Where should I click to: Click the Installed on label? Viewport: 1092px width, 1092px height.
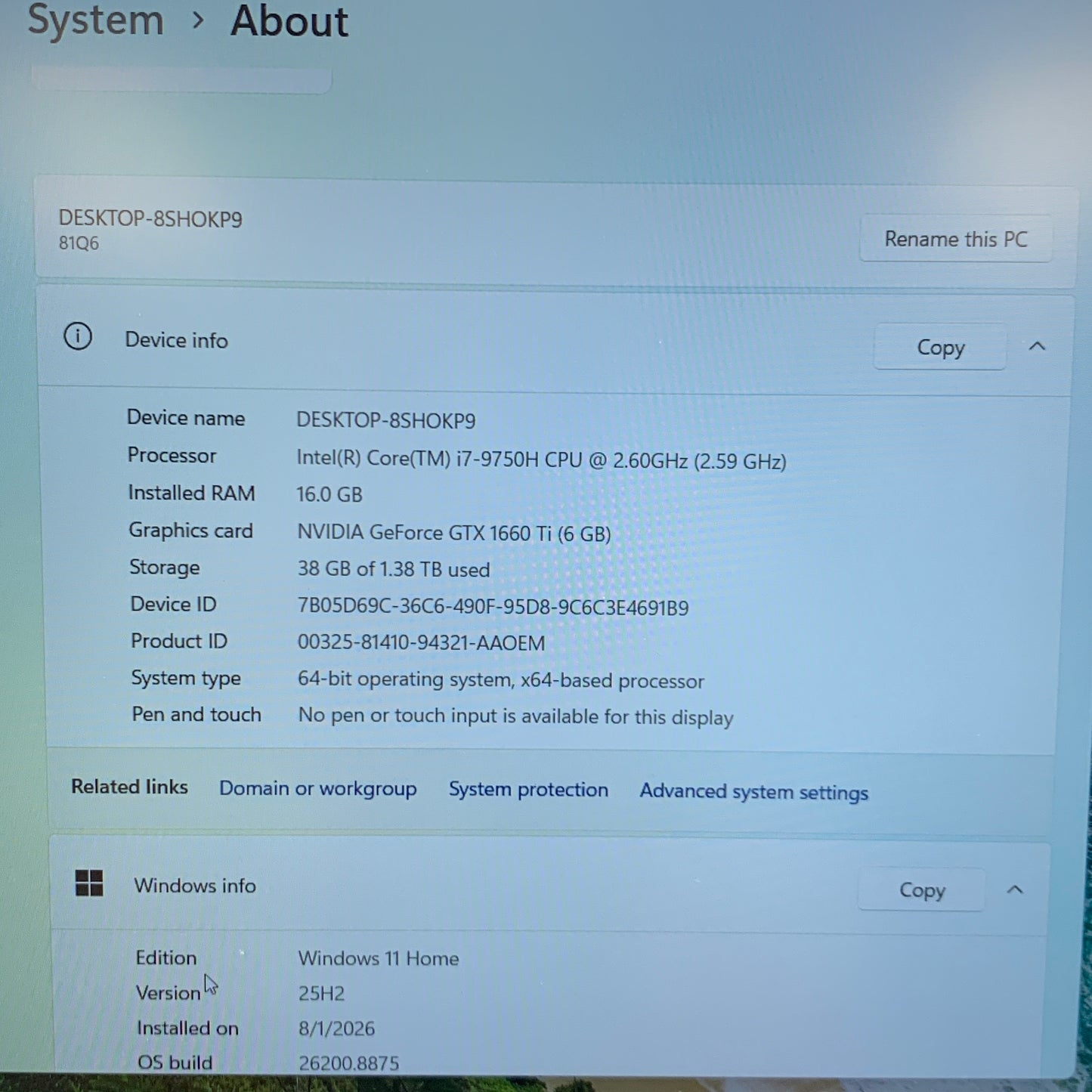point(187,1028)
